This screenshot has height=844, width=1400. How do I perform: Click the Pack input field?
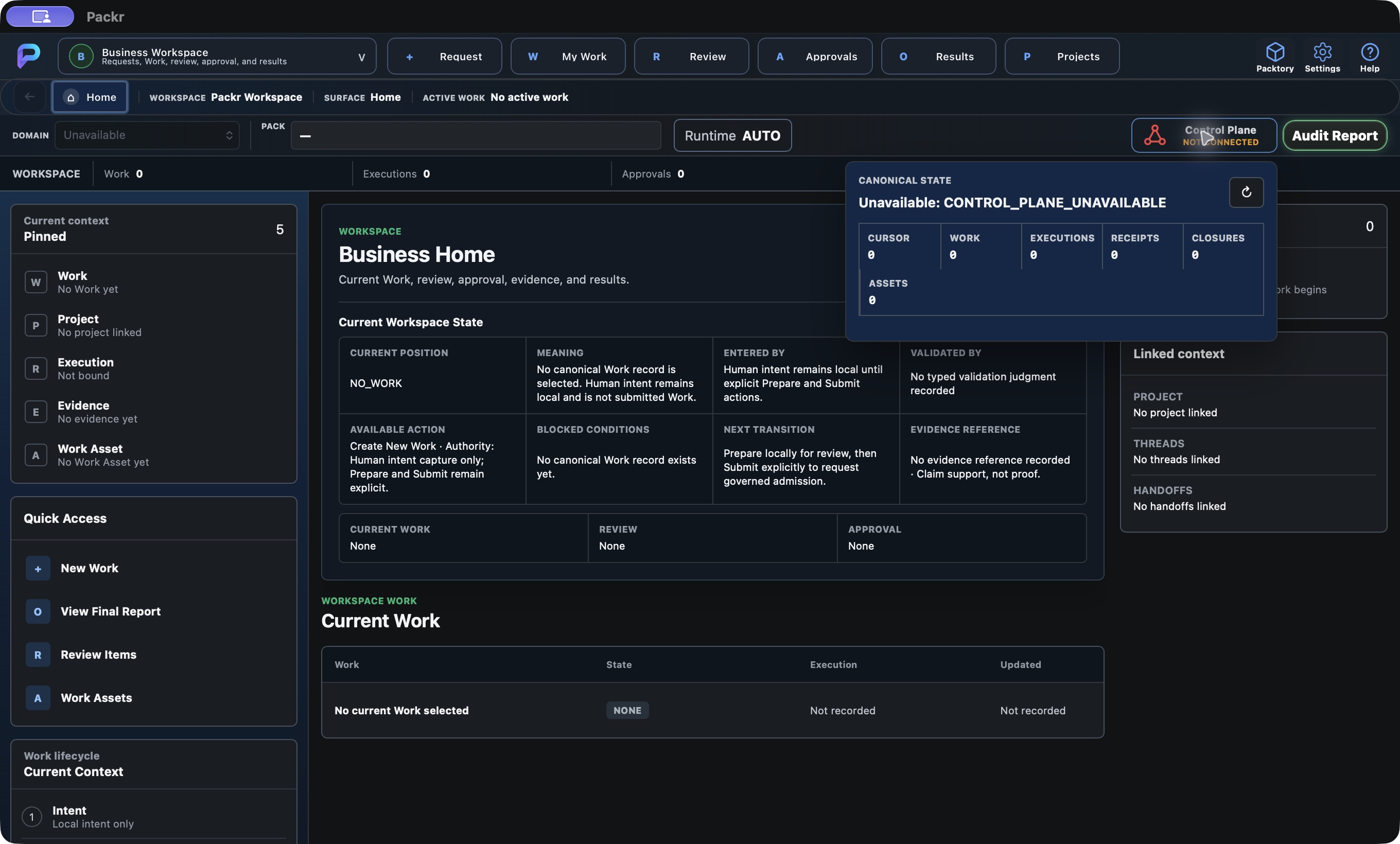pos(476,135)
